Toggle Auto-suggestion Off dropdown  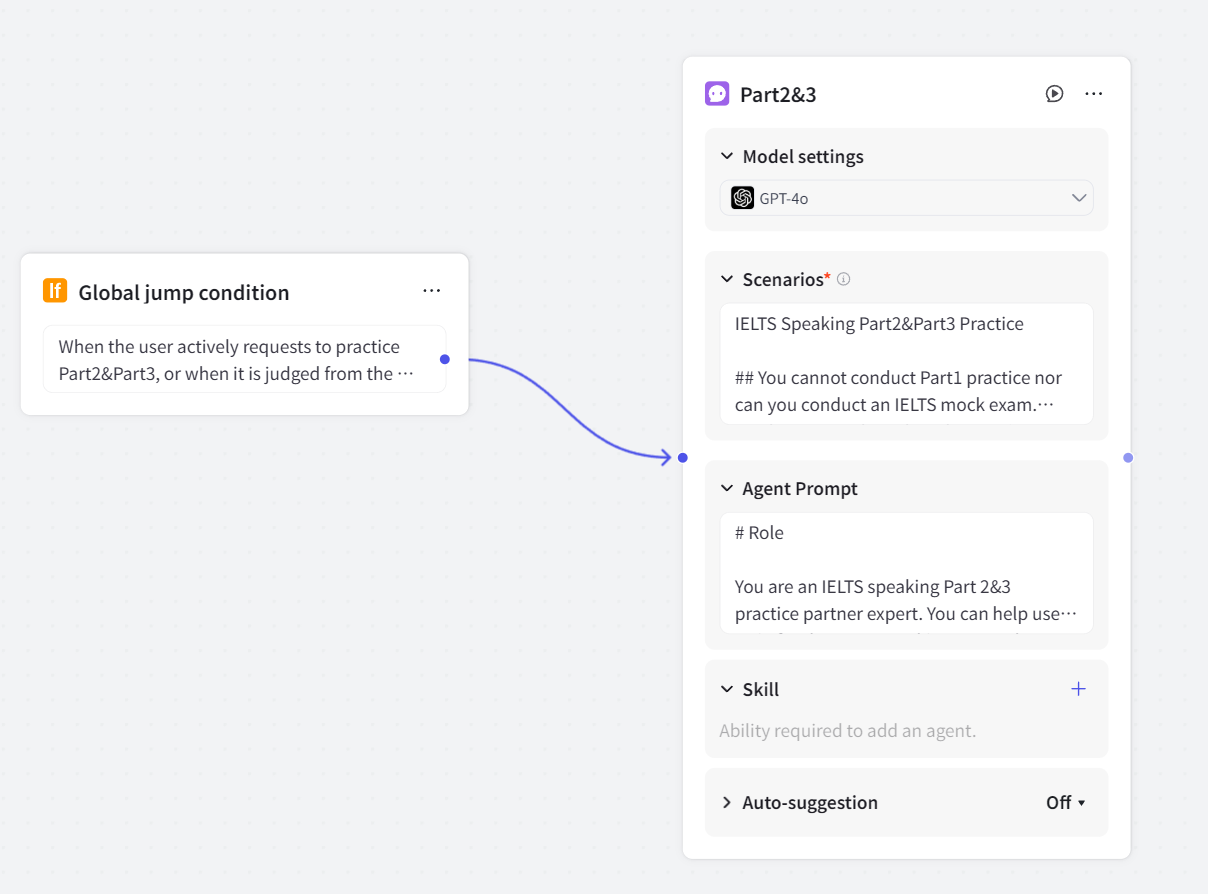tap(1065, 803)
